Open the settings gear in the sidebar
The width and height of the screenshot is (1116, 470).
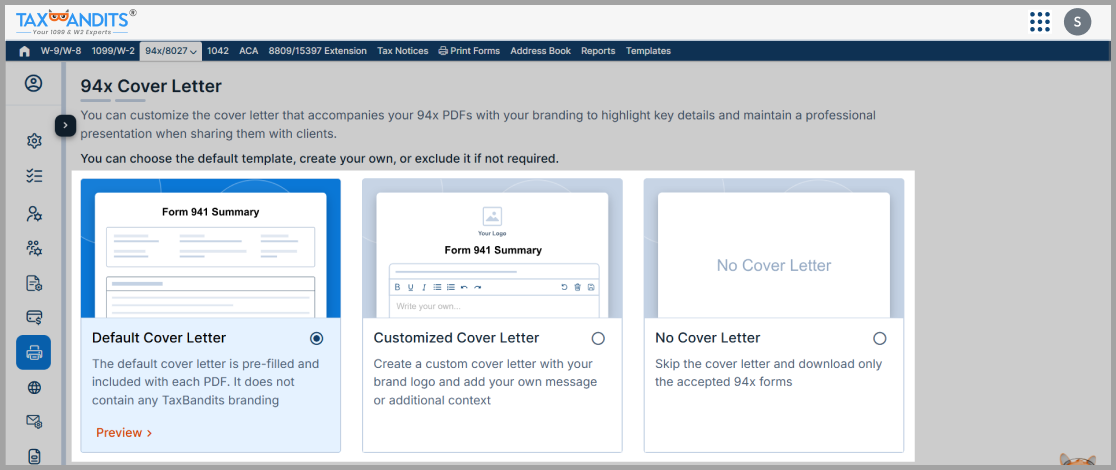(34, 141)
